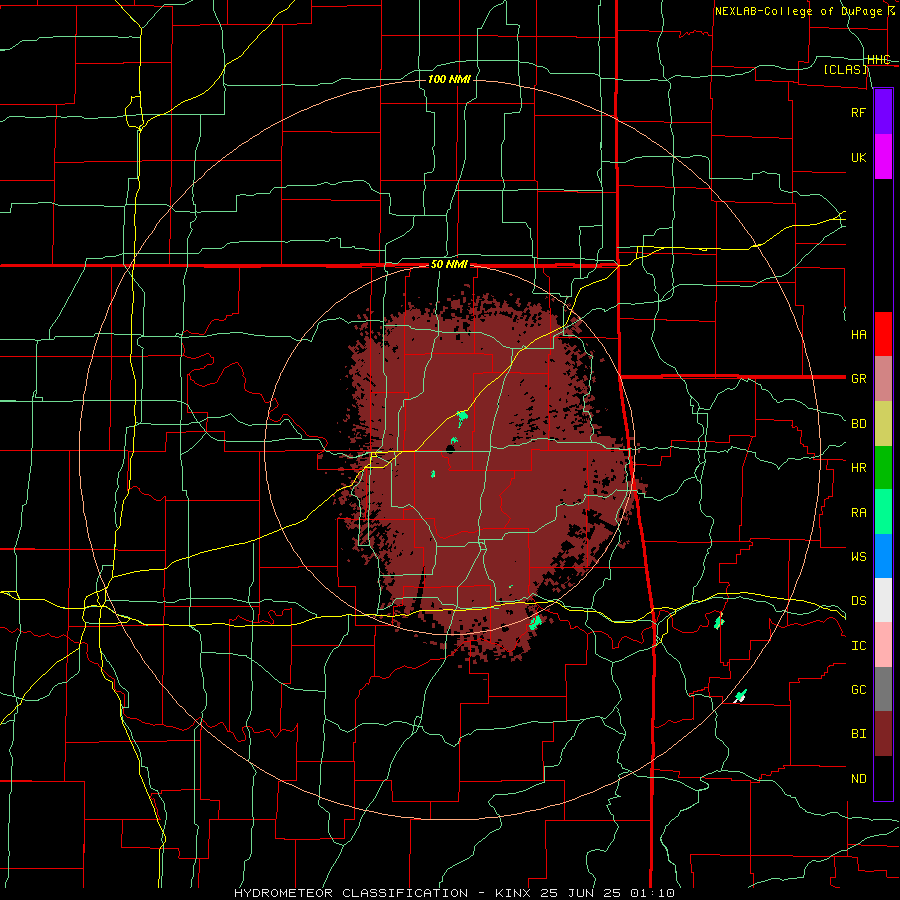The height and width of the screenshot is (900, 900).
Task: Select the GR pink legend swatch
Action: [x=883, y=379]
